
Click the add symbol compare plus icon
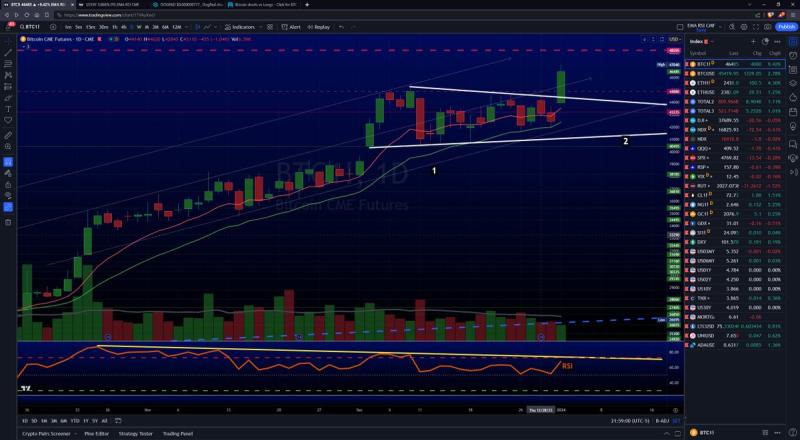(x=53, y=27)
